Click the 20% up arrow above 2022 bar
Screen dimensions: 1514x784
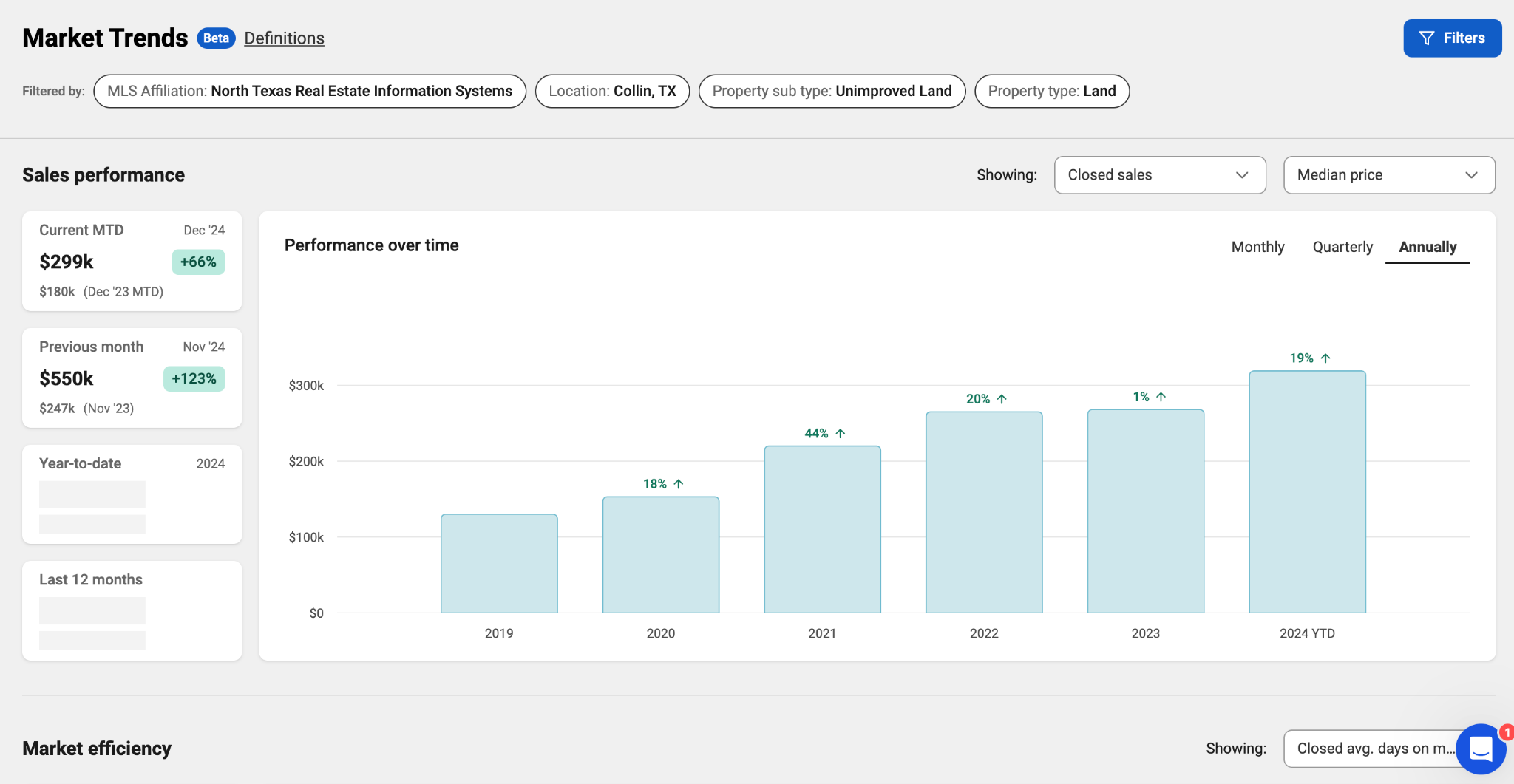[x=1002, y=399]
